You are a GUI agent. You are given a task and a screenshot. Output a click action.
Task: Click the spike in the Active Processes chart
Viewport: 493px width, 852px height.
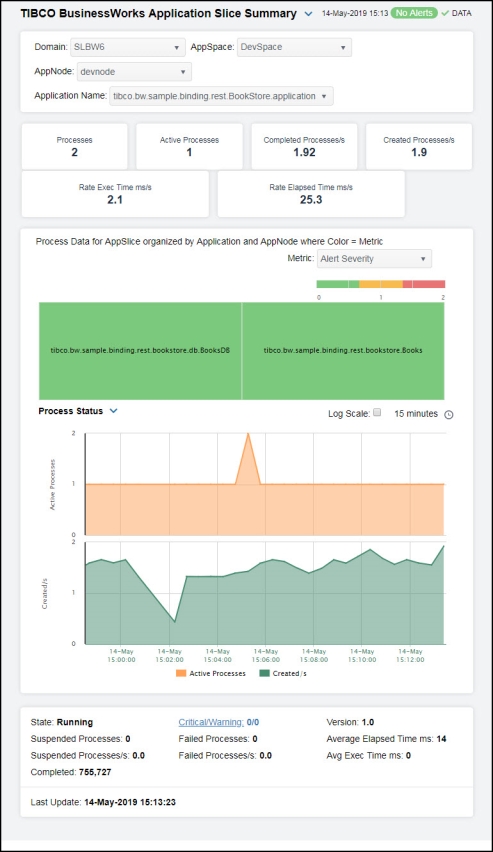248,435
